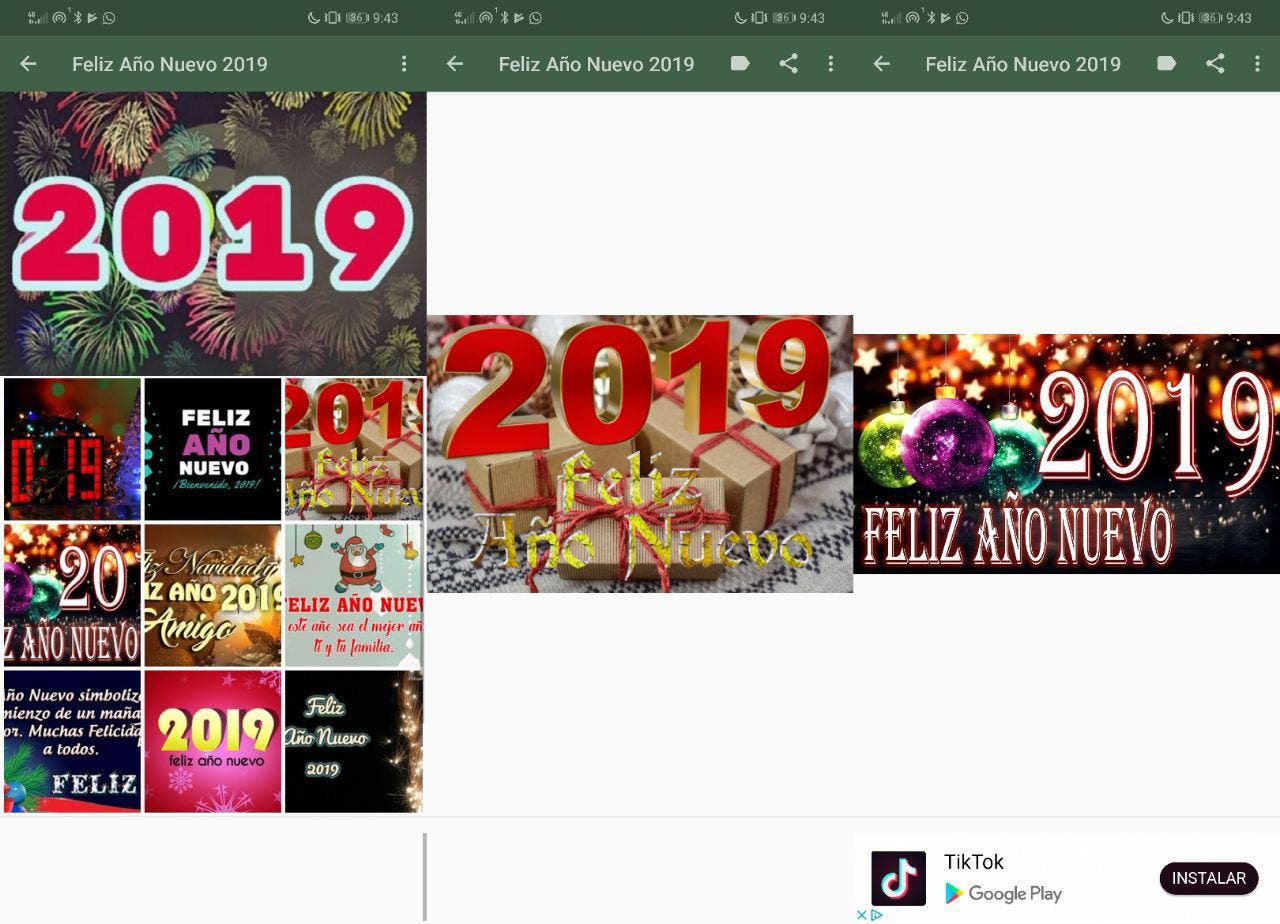Tap the back arrow above the ornaments image
1280x924 pixels.
point(881,64)
